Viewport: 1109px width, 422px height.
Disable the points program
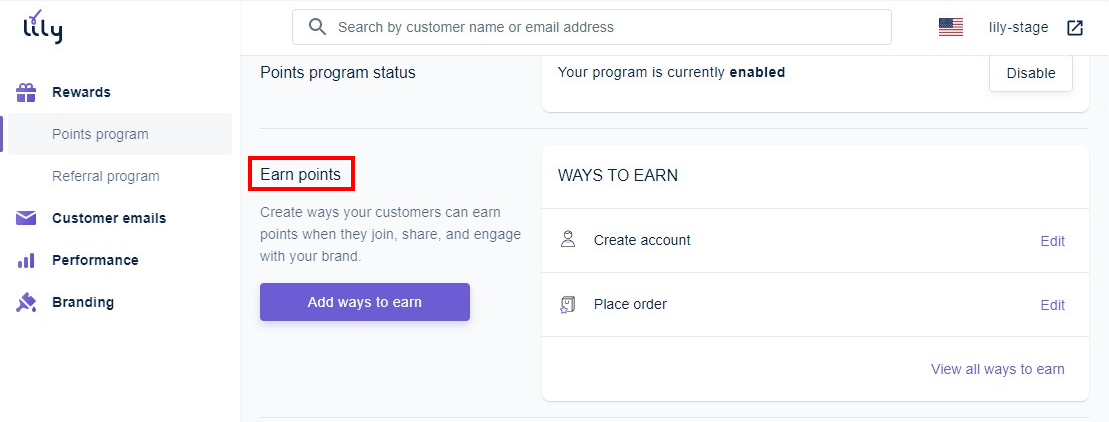coord(1030,73)
